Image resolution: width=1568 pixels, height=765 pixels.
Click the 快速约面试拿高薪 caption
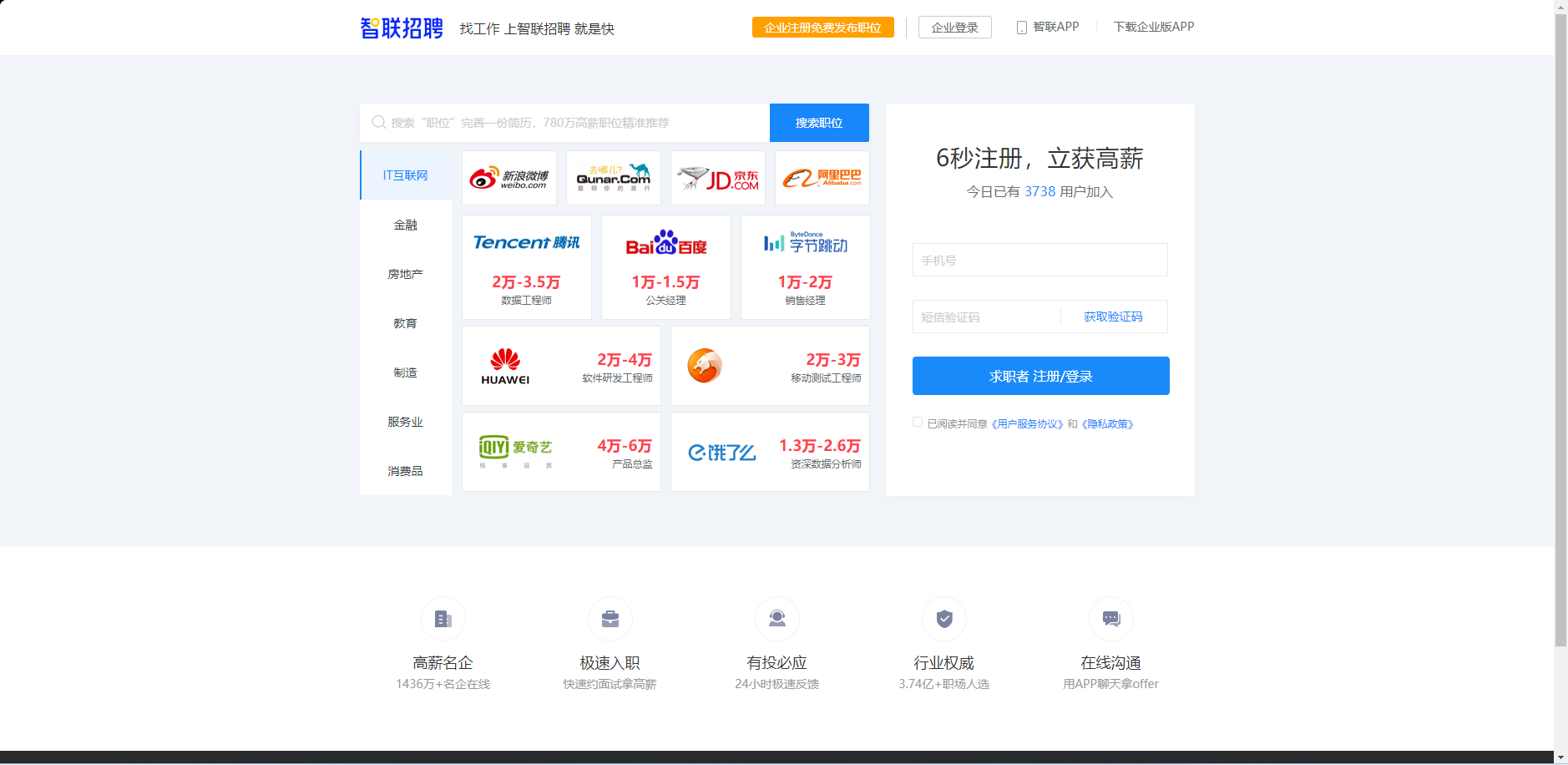pyautogui.click(x=610, y=684)
